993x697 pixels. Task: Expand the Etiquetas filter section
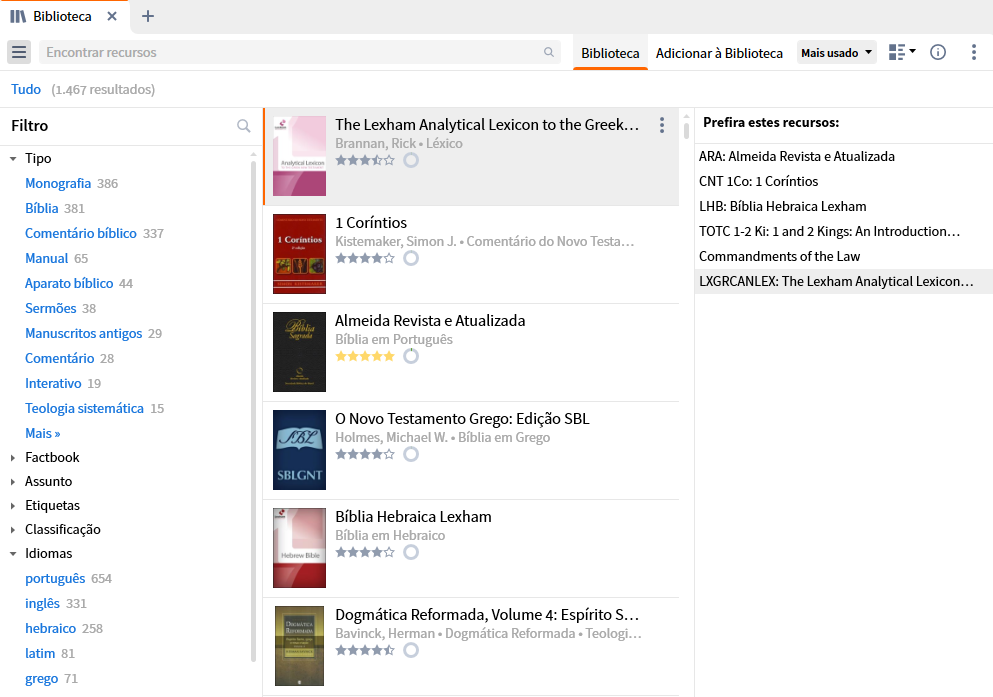(13, 506)
